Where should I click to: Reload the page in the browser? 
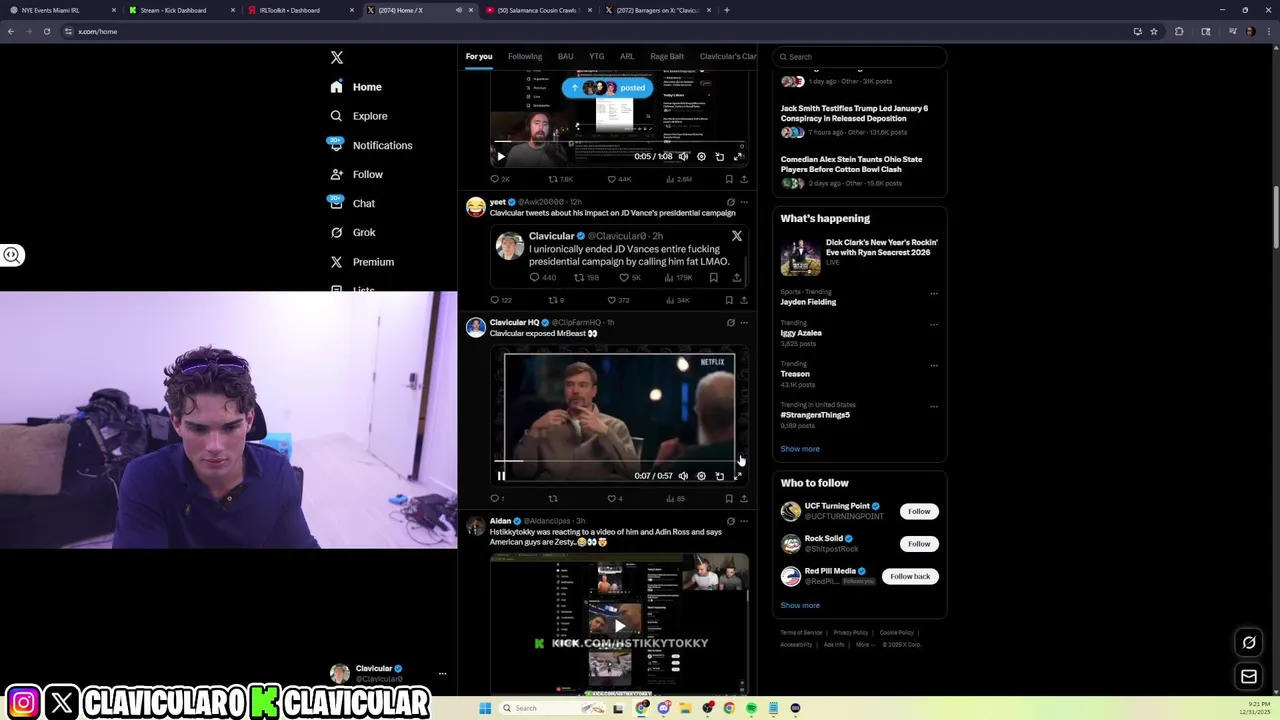pos(46,31)
